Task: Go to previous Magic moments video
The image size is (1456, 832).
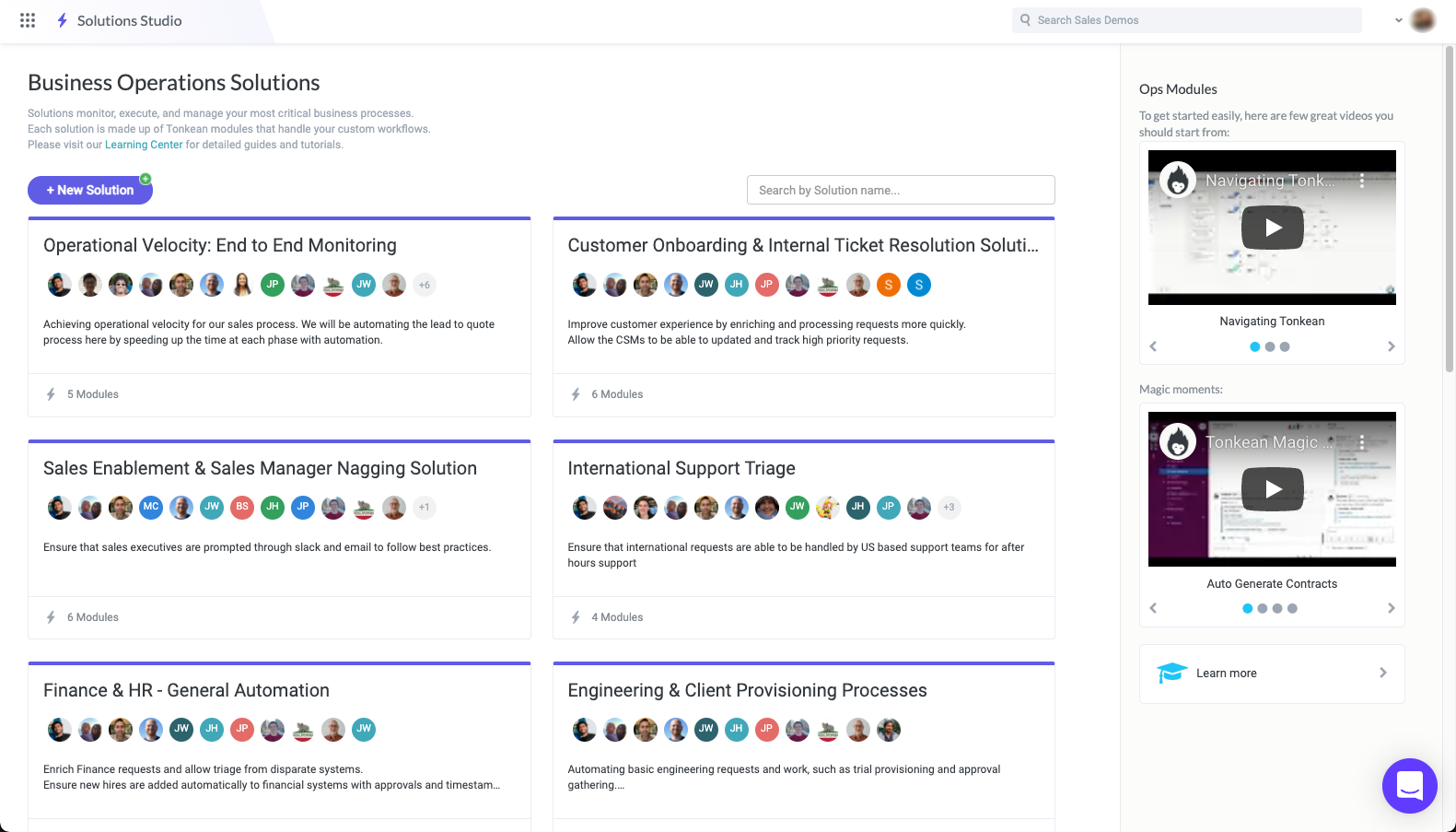Action: click(1153, 608)
